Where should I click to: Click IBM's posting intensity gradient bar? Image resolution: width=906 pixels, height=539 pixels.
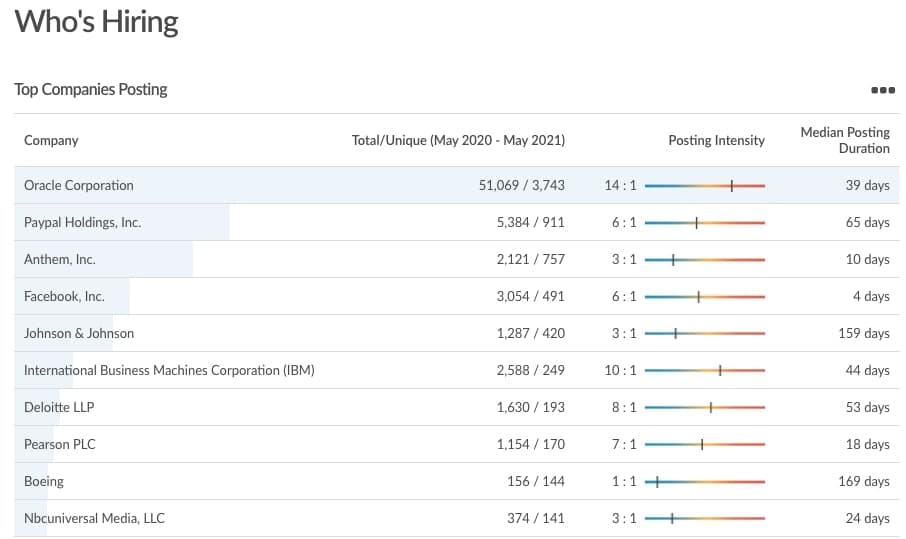point(705,370)
